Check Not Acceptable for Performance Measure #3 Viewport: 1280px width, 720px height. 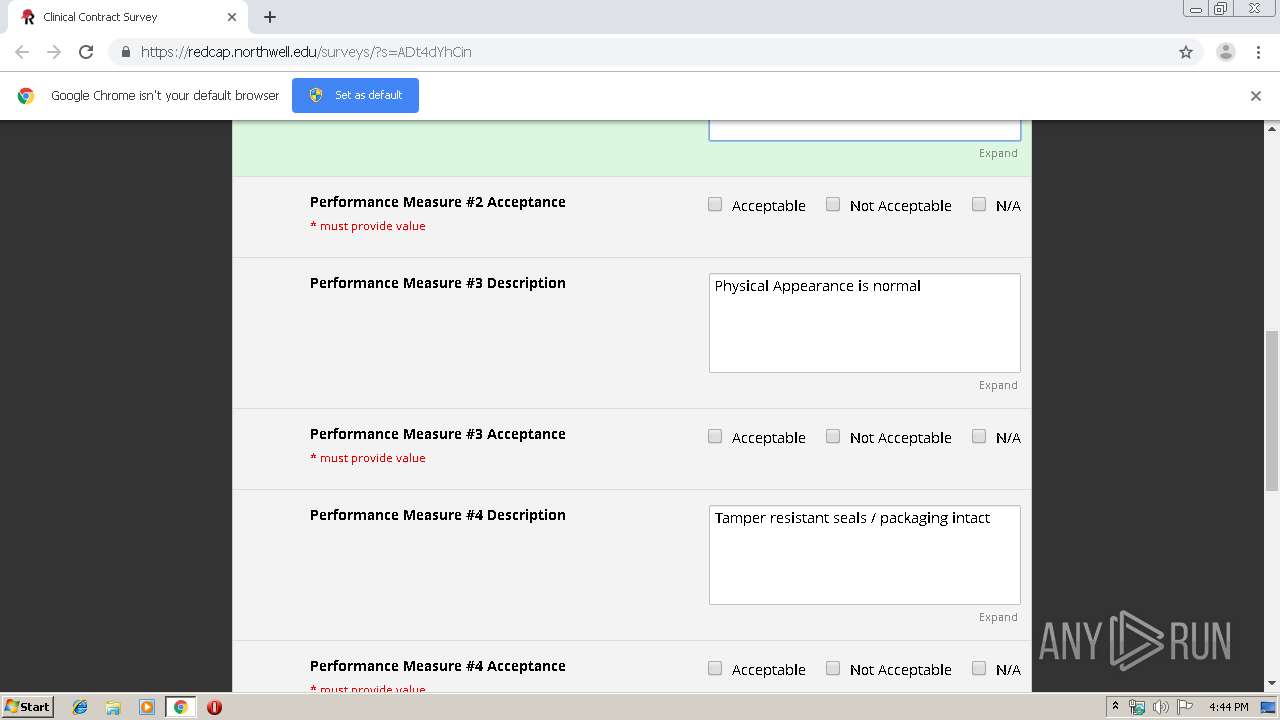click(x=833, y=436)
